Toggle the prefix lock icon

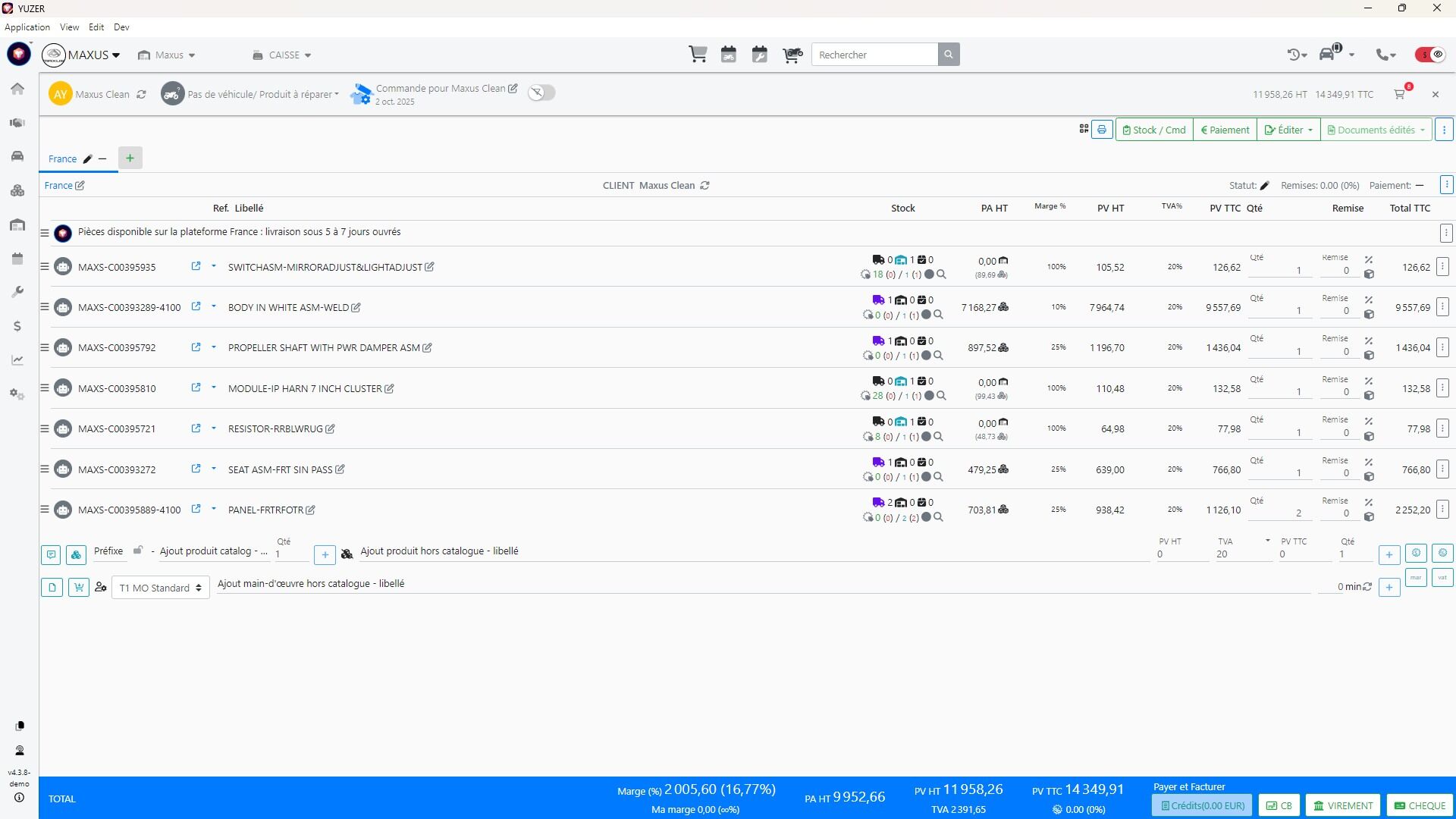pos(137,551)
